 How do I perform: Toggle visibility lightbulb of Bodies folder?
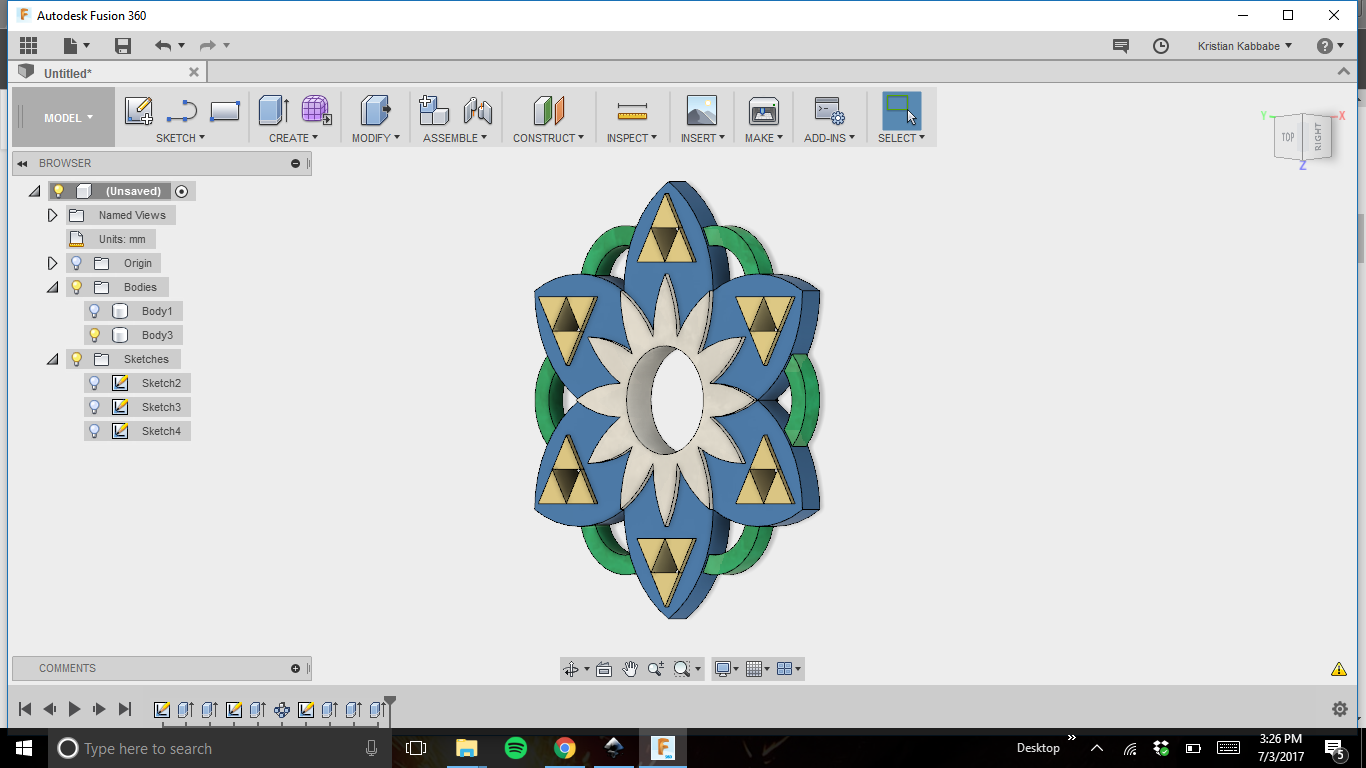(76, 287)
